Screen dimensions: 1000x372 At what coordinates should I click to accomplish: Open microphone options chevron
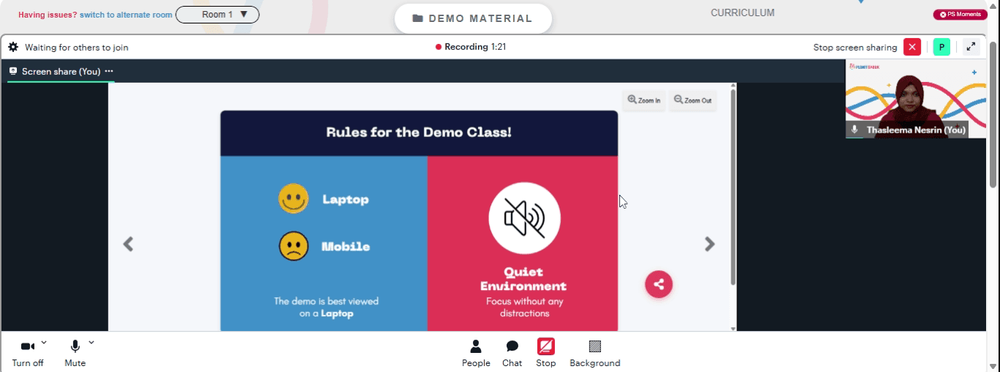(91, 343)
